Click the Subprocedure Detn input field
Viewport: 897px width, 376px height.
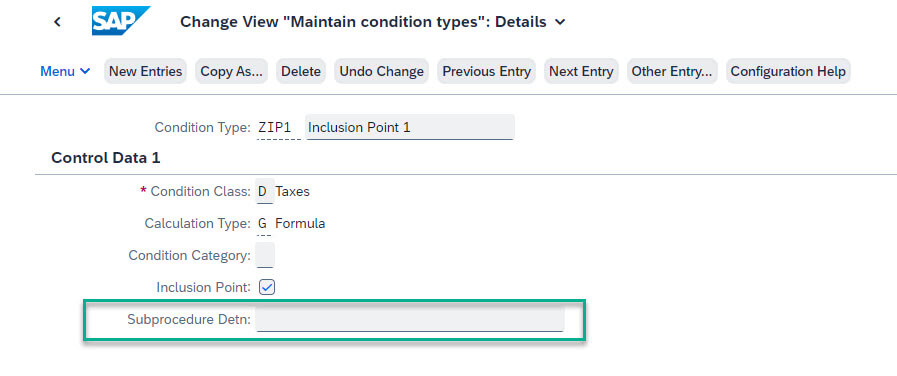pos(410,319)
